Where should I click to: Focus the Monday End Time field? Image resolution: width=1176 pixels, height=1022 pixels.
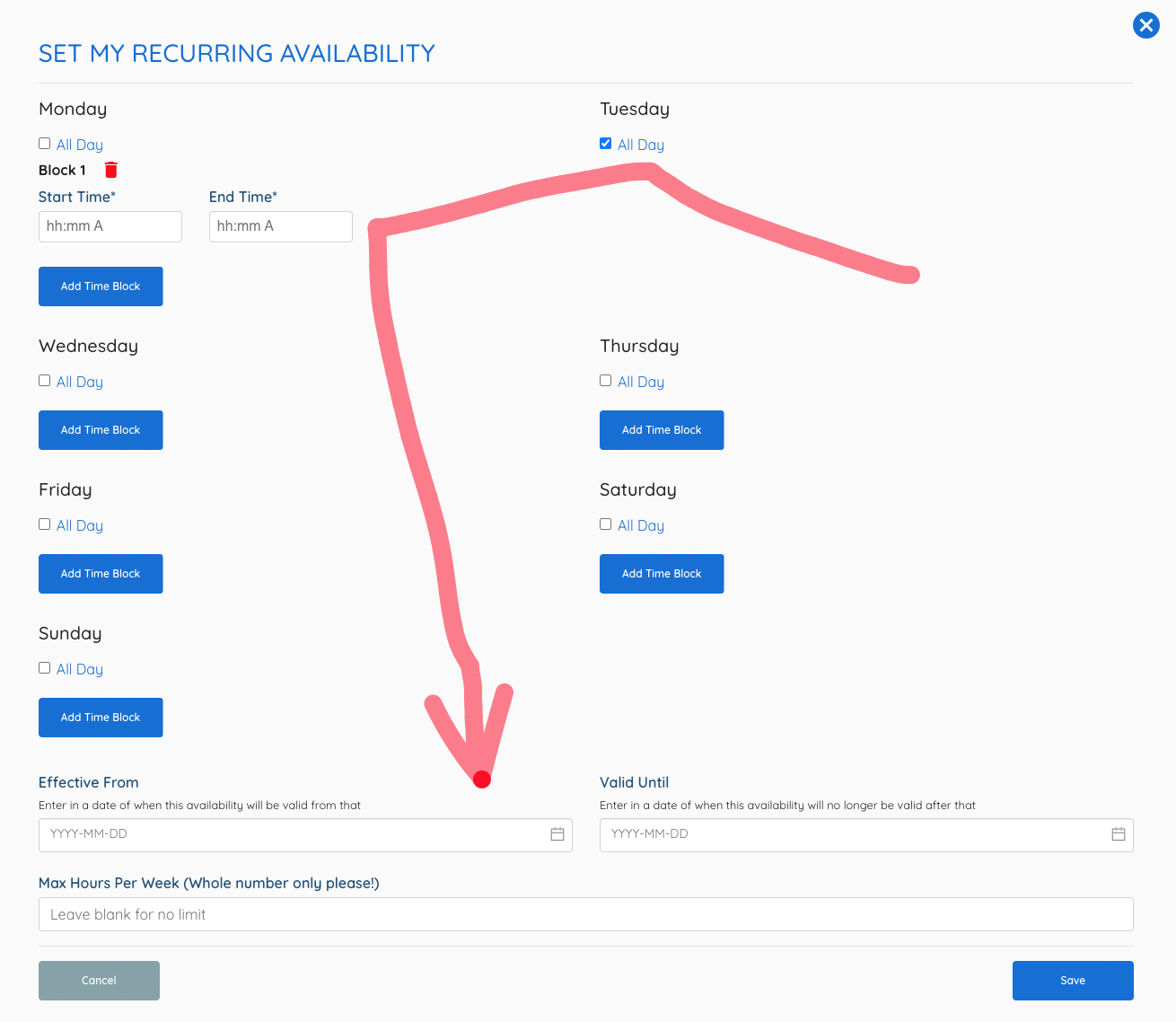[280, 226]
